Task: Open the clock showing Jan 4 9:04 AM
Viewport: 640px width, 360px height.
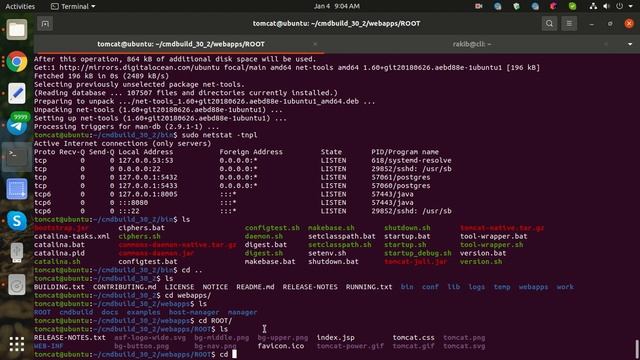Action: 337,6
